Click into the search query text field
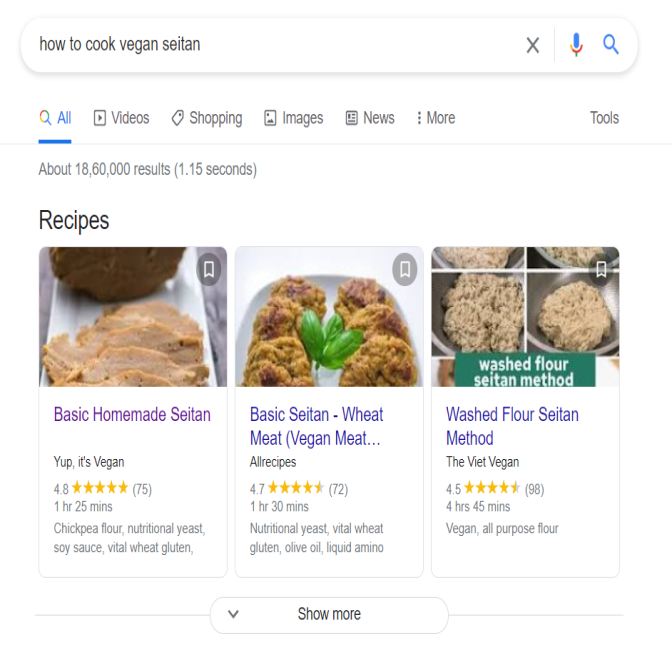672x651 pixels. (x=274, y=45)
